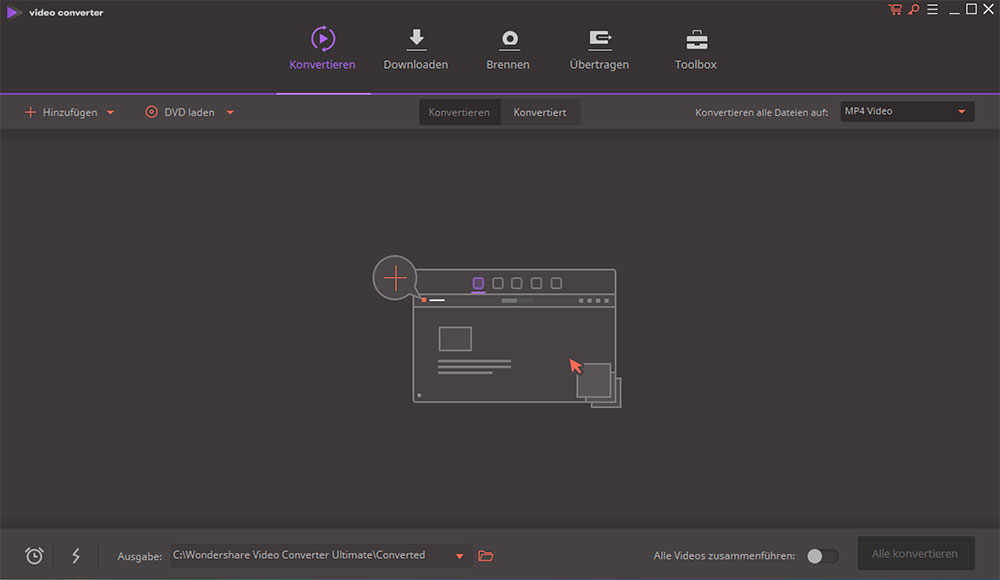The height and width of the screenshot is (580, 1000).
Task: Open the alarm clock scheduler icon
Action: coord(34,556)
